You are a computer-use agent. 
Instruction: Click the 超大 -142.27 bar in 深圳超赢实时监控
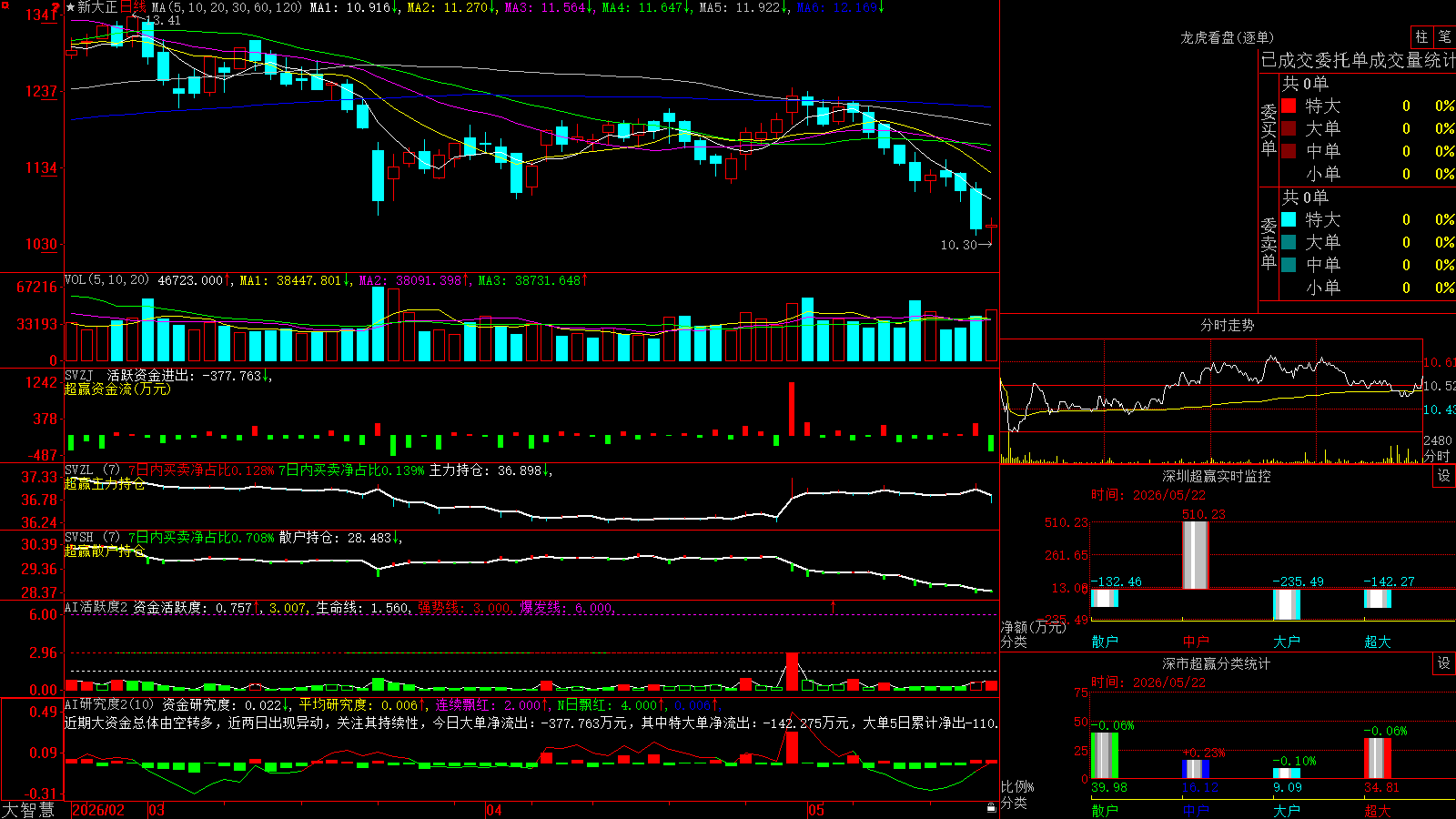(1378, 599)
